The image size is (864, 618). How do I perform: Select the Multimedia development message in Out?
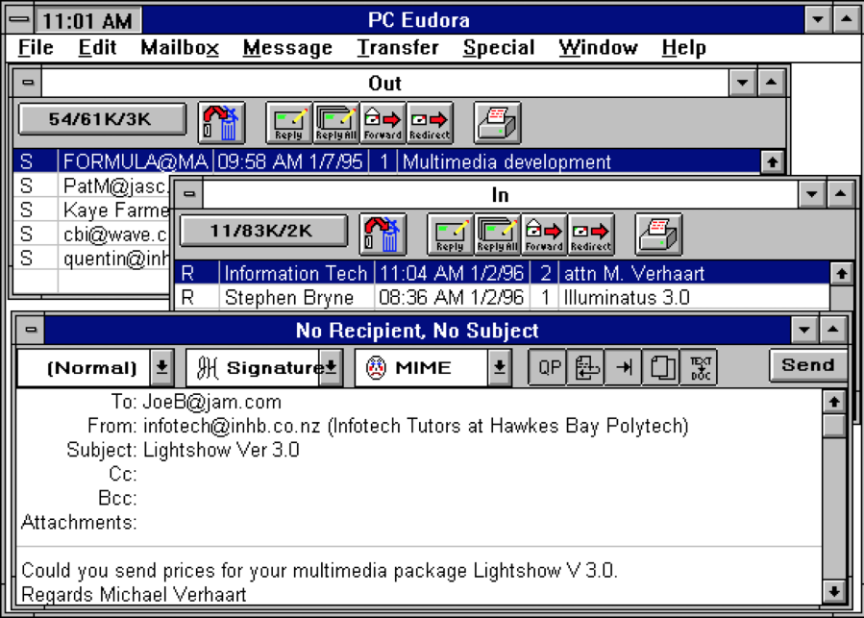(386, 162)
